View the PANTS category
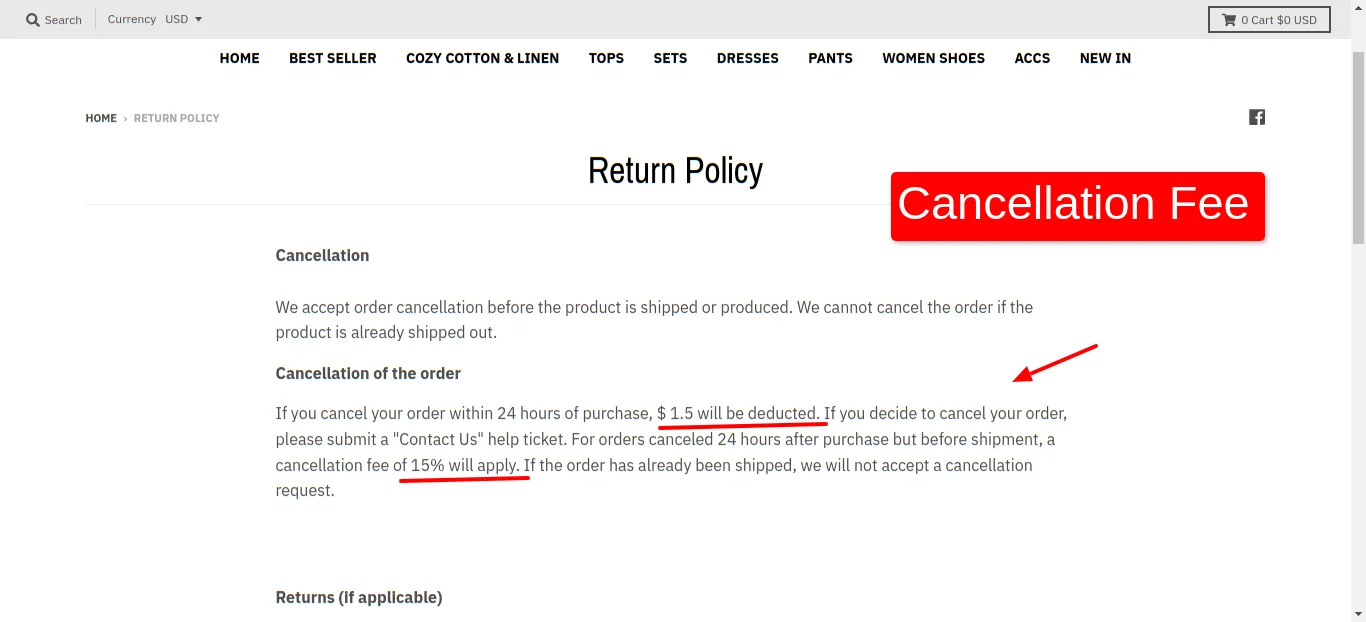The height and width of the screenshot is (622, 1366). pos(830,58)
